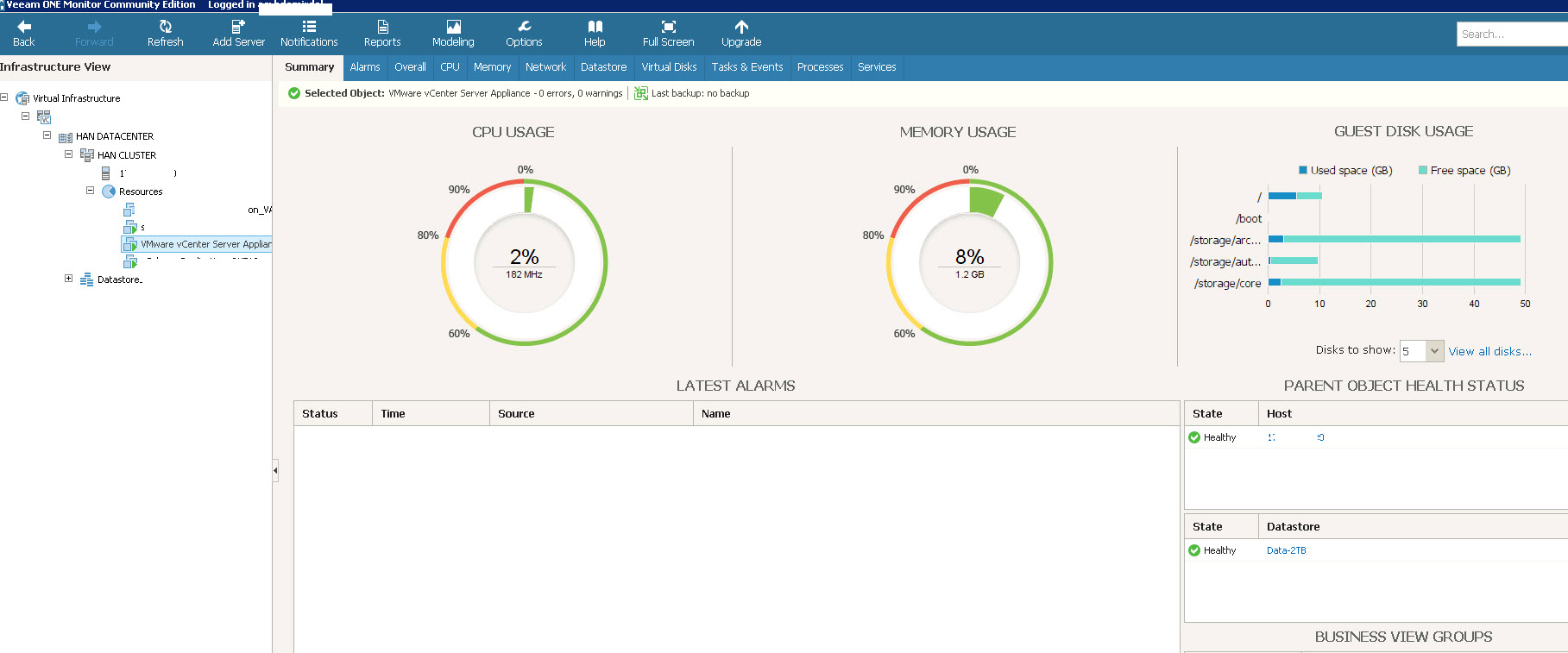Click into the Search field
The width and height of the screenshot is (1568, 653).
coord(1510,35)
